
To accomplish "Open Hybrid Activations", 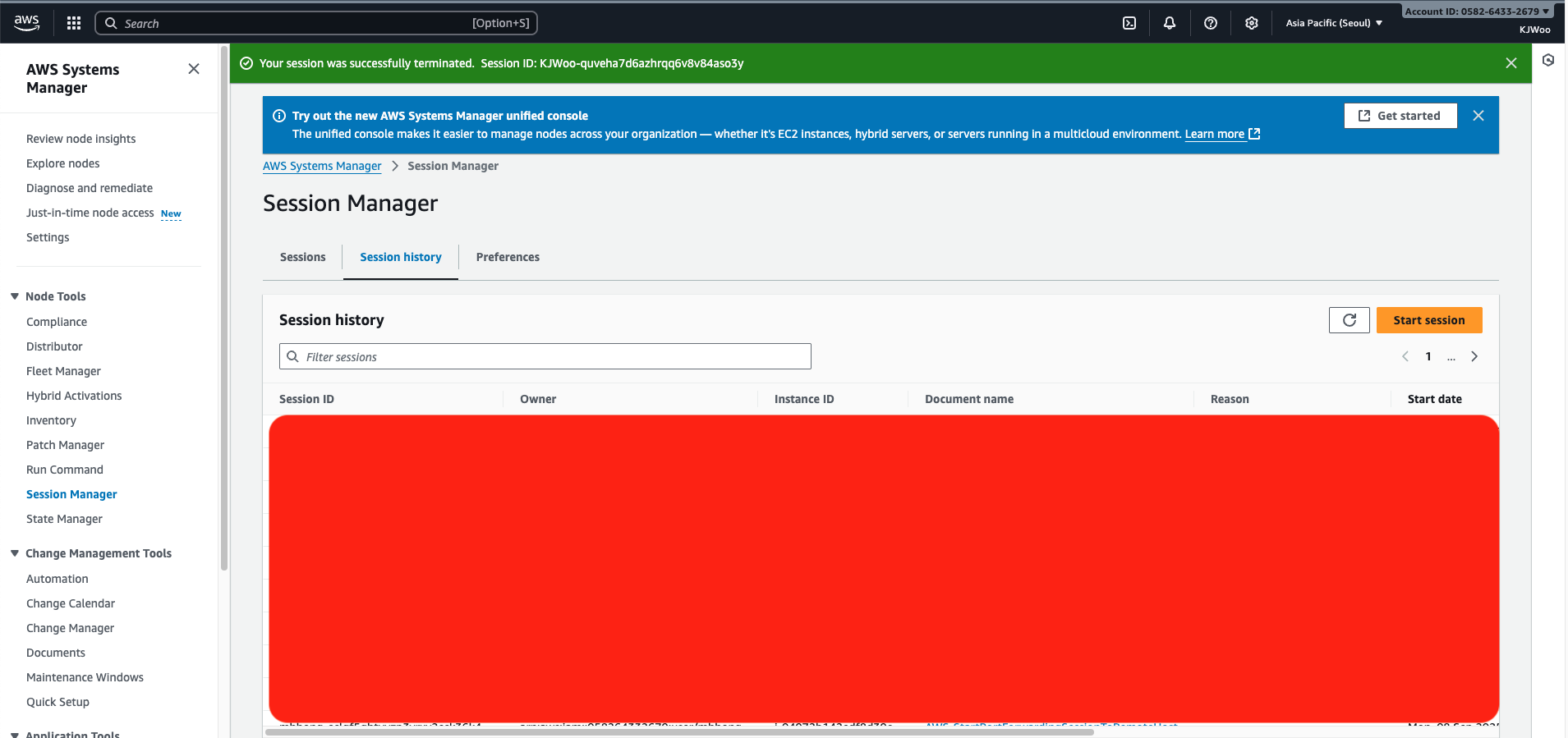I will (74, 396).
